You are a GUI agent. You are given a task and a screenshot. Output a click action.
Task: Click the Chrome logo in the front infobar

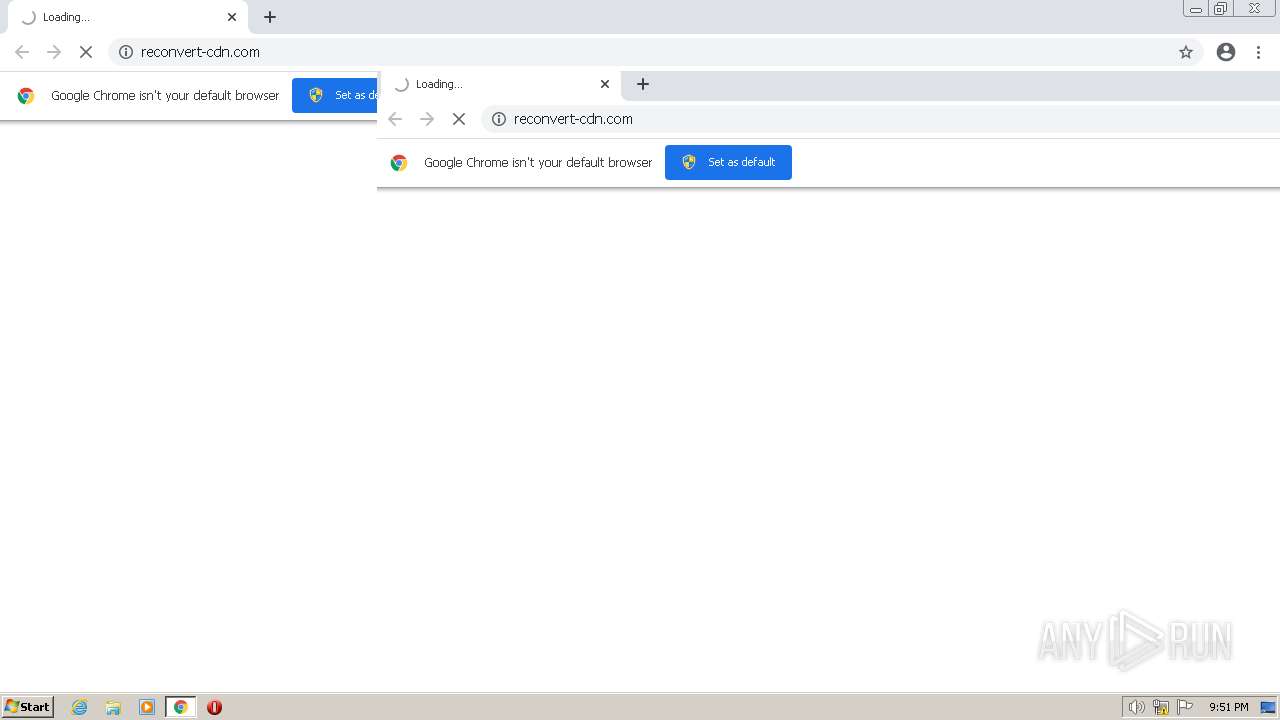(399, 162)
